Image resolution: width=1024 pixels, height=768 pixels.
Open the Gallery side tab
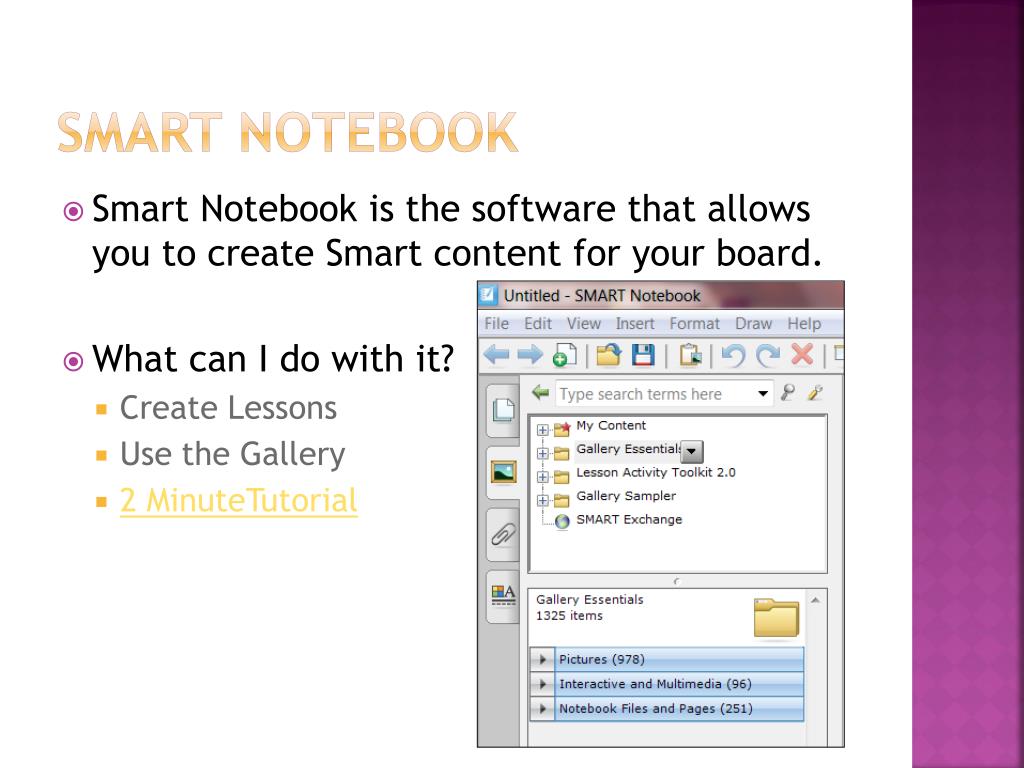point(503,472)
